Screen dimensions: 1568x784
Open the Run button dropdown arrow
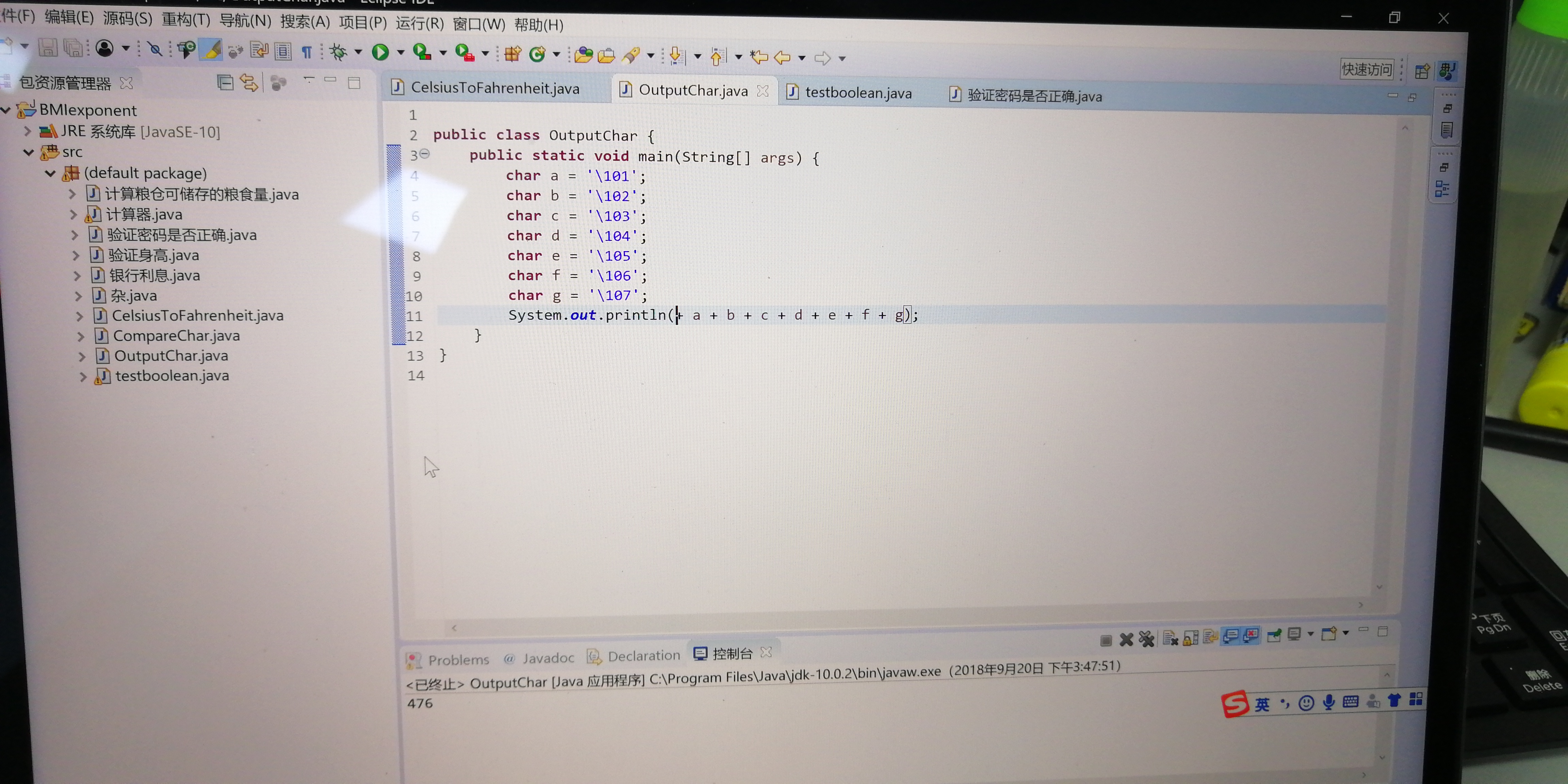click(x=401, y=53)
